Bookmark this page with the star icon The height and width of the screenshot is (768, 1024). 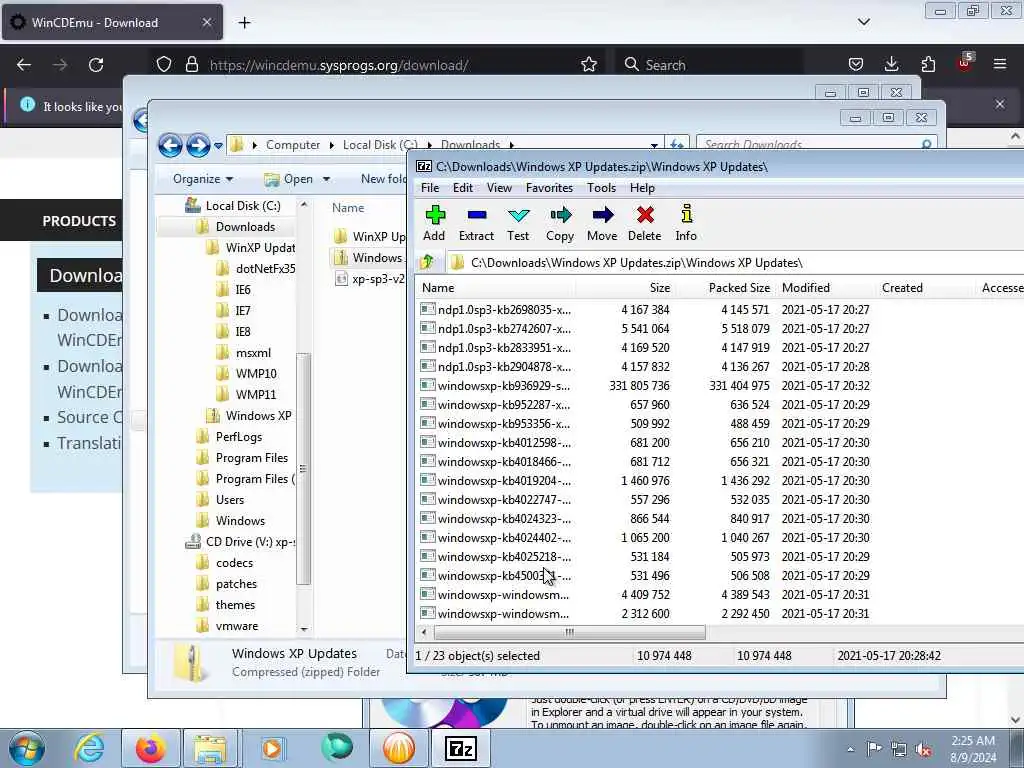[588, 65]
